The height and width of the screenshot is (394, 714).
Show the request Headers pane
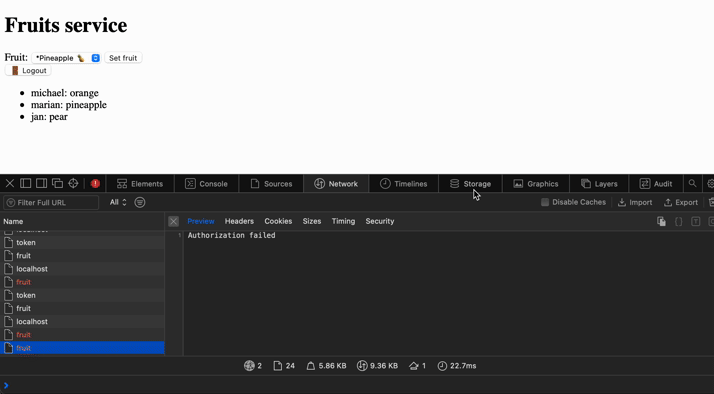click(239, 221)
